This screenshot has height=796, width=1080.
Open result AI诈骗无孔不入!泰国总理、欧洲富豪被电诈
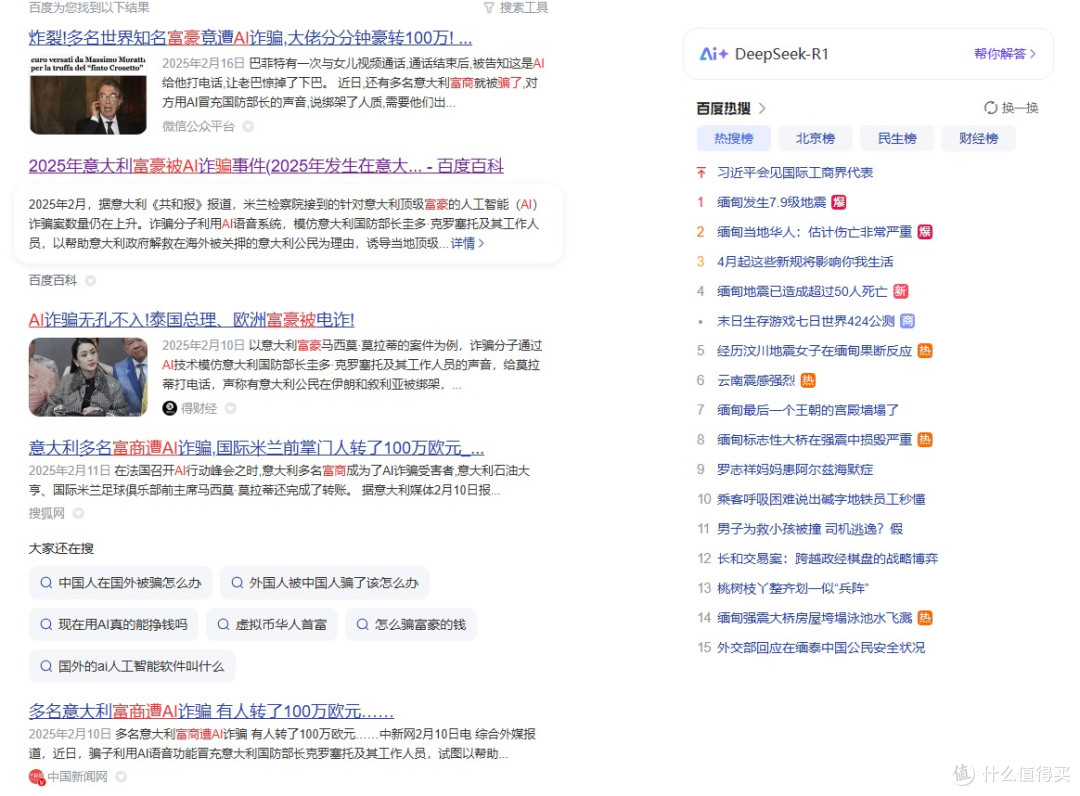[191, 320]
